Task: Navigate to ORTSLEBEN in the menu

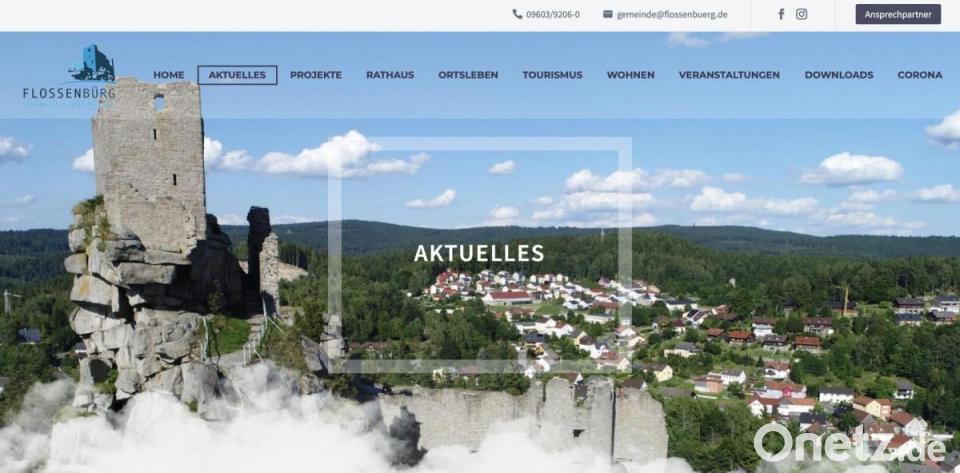Action: click(x=468, y=75)
